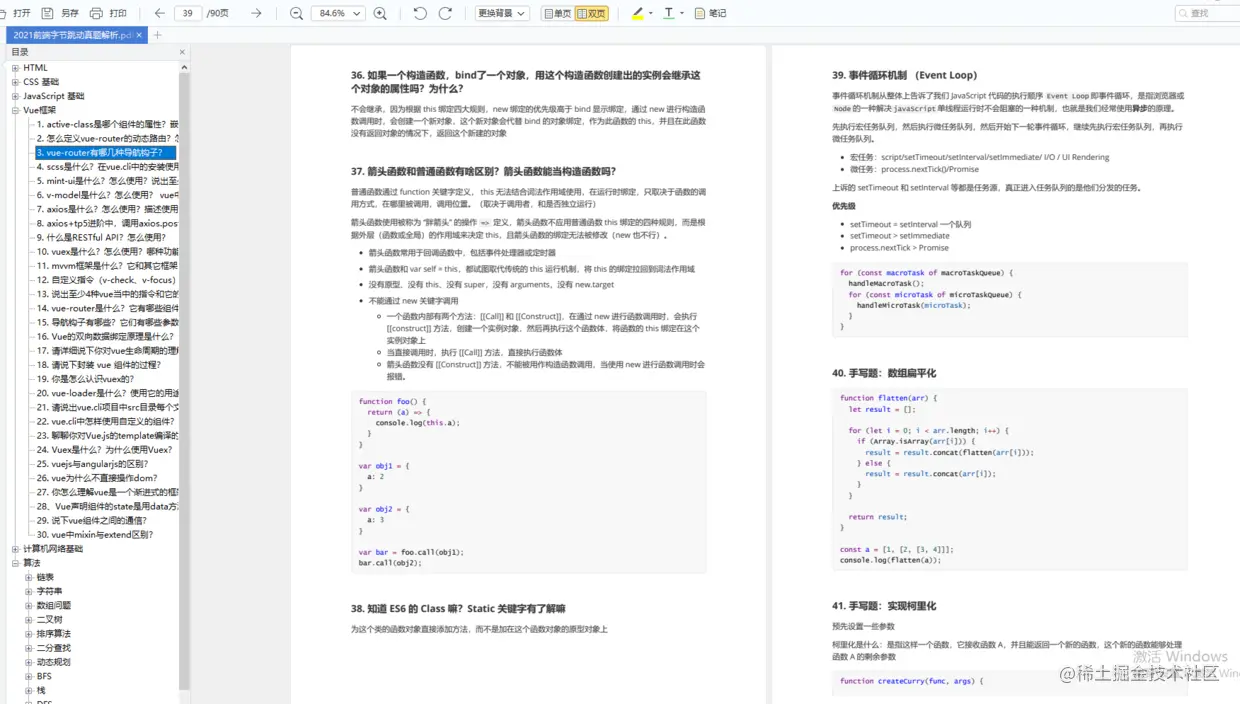Click heading 38. 知道 ES6 的 Class 嘛

[458, 608]
